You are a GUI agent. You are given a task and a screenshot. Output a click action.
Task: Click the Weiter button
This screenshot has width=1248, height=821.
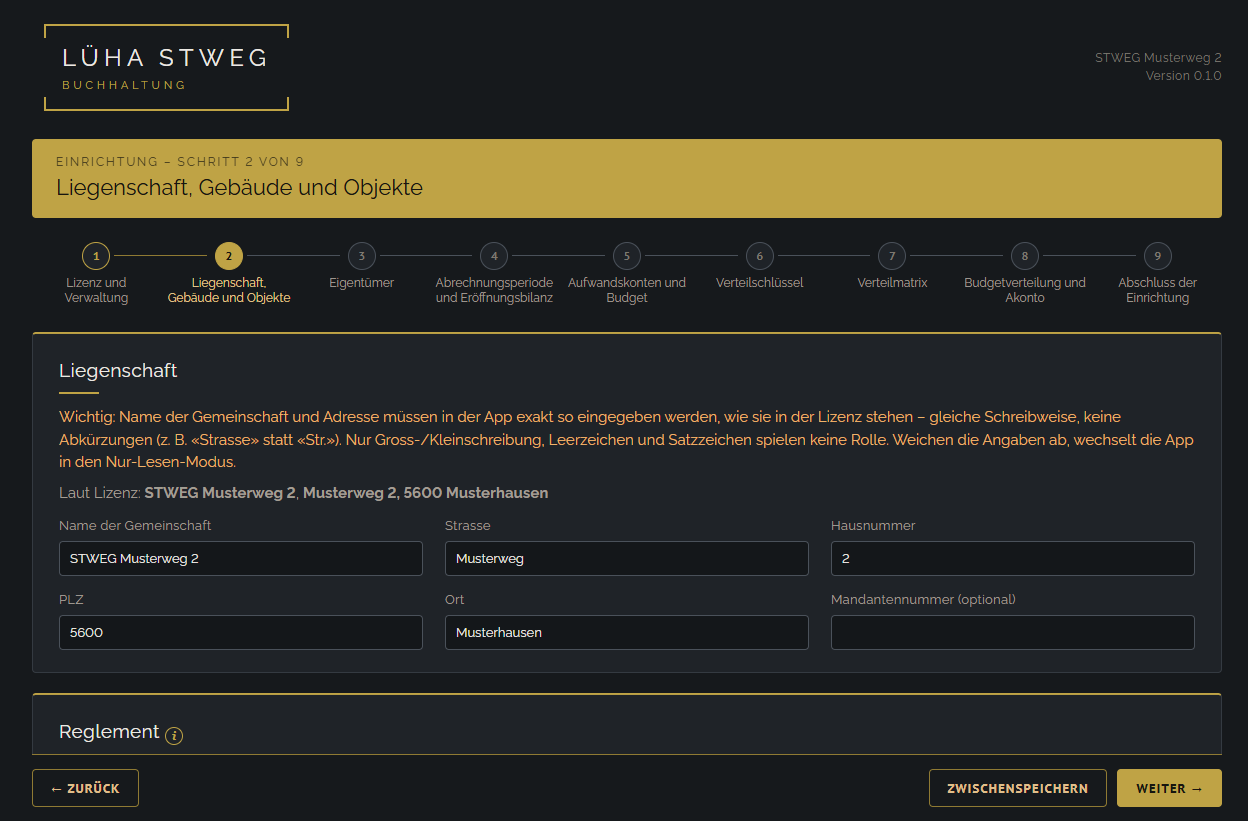click(1169, 788)
